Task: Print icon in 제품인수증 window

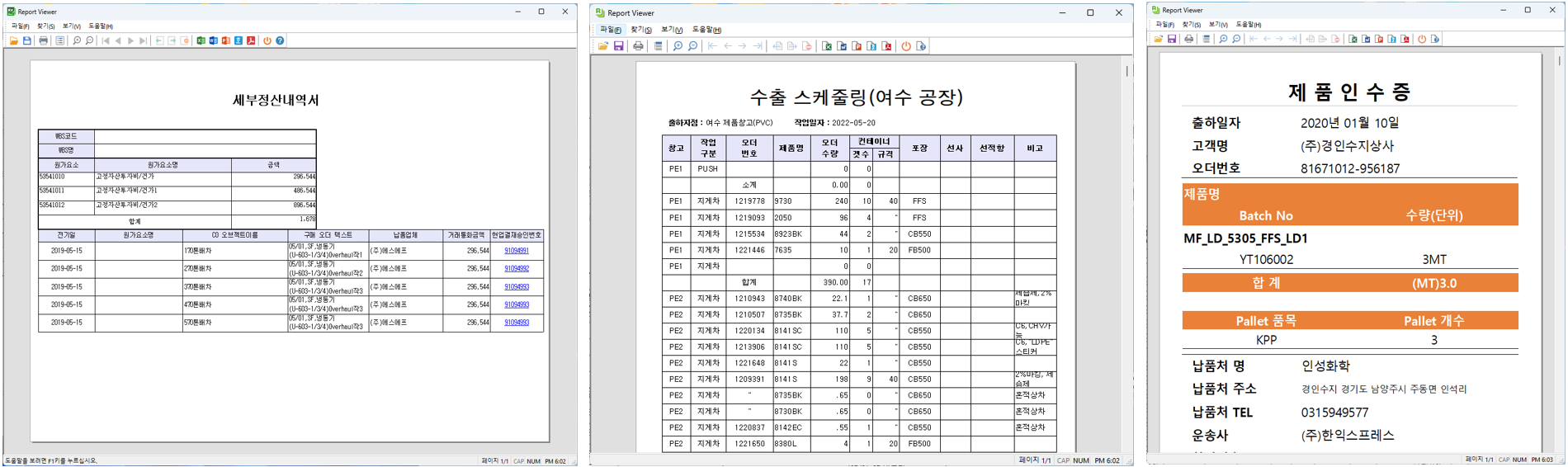Action: coord(1188,39)
